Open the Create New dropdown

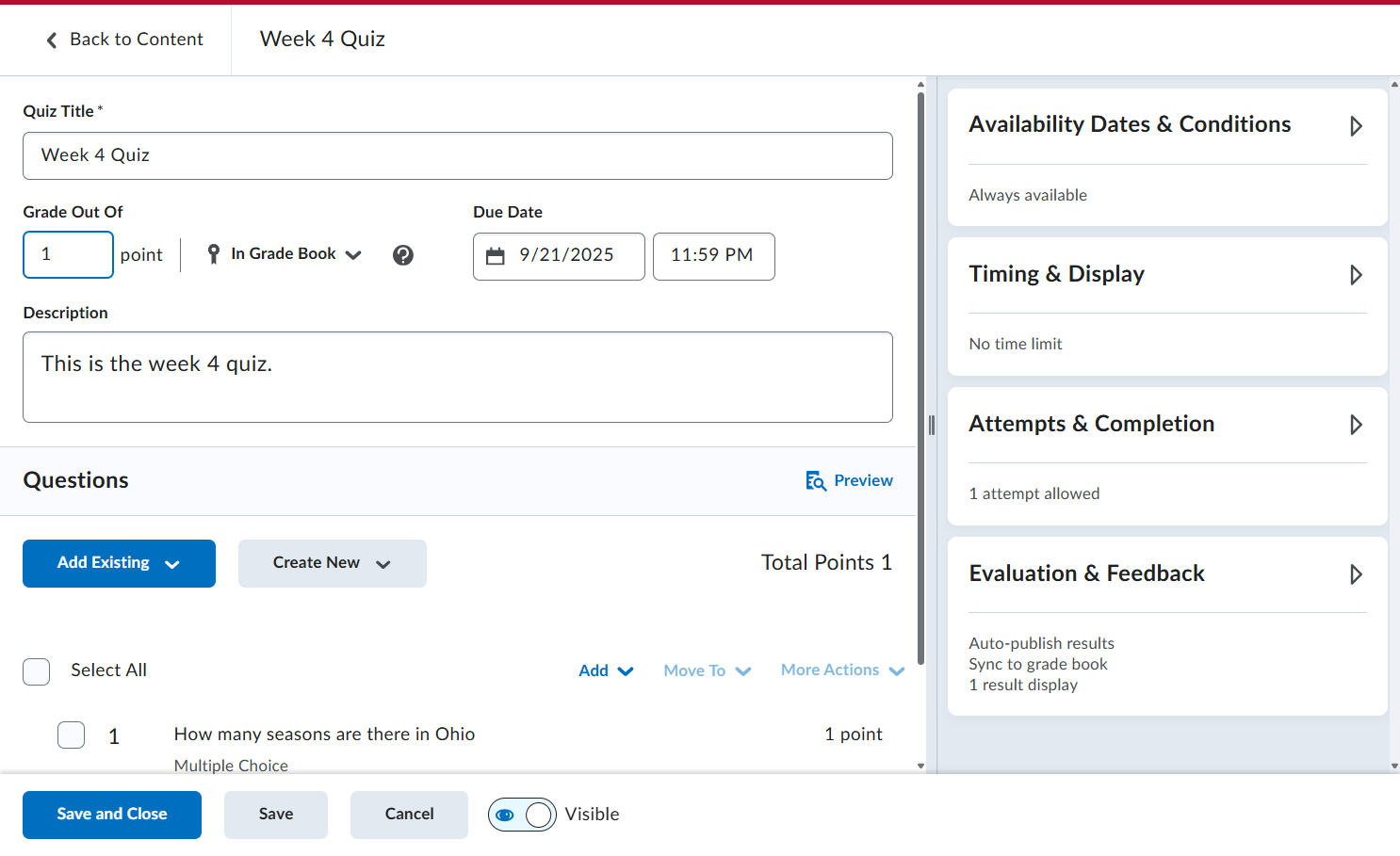[332, 563]
